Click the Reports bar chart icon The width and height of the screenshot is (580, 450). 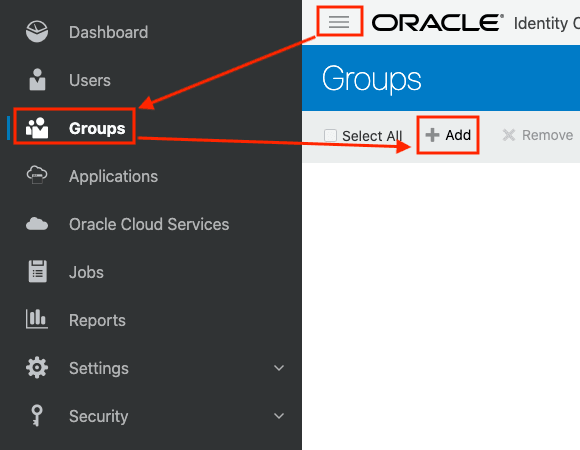(37, 319)
